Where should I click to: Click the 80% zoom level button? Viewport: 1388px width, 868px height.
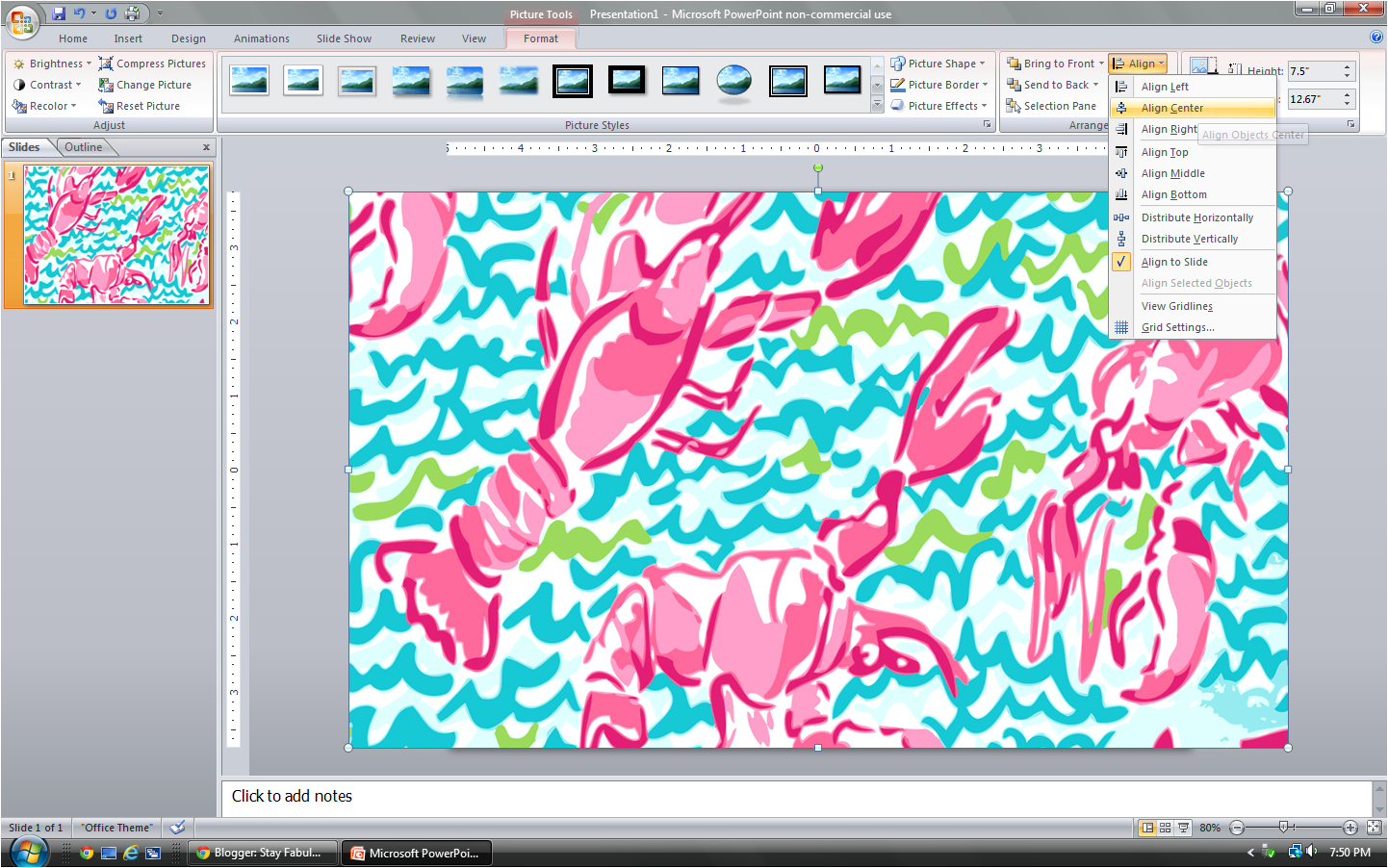(1210, 828)
